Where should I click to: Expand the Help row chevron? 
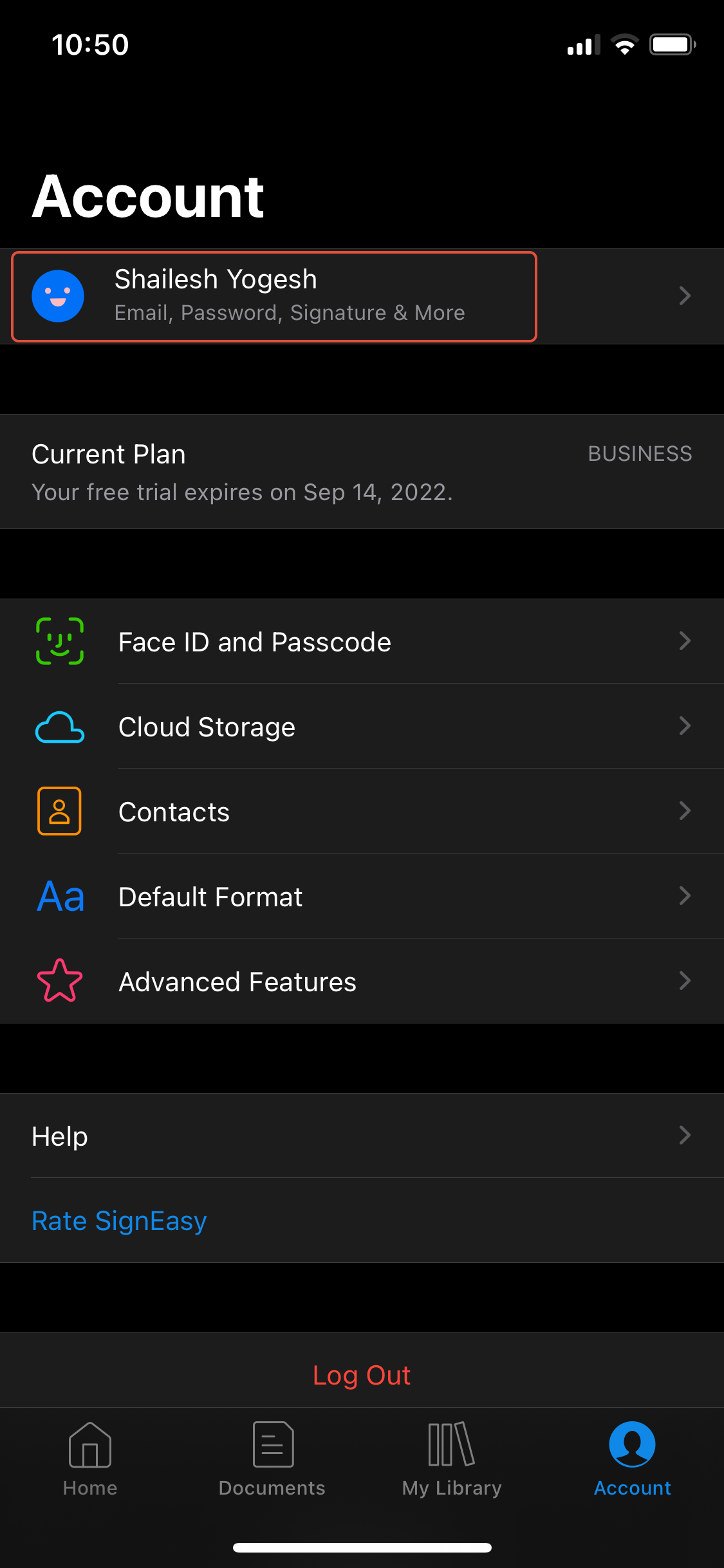[685, 1135]
